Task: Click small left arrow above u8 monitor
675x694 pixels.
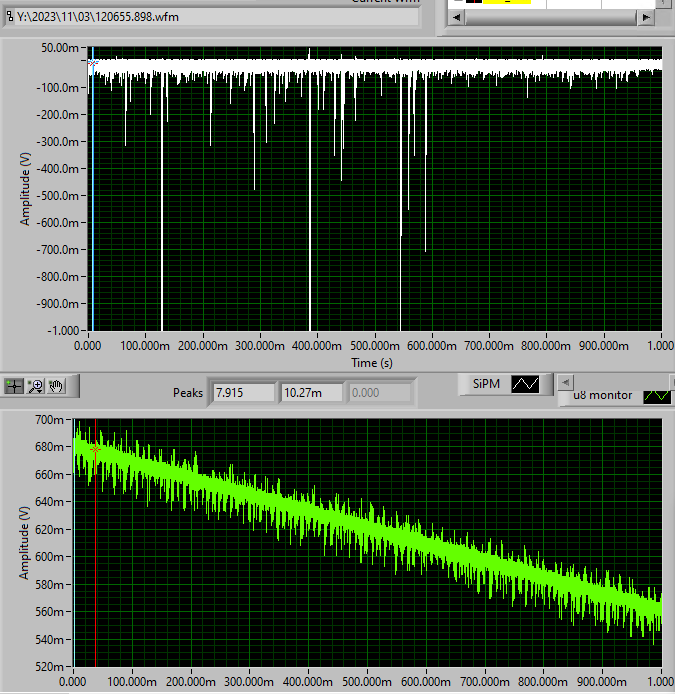Action: point(565,382)
